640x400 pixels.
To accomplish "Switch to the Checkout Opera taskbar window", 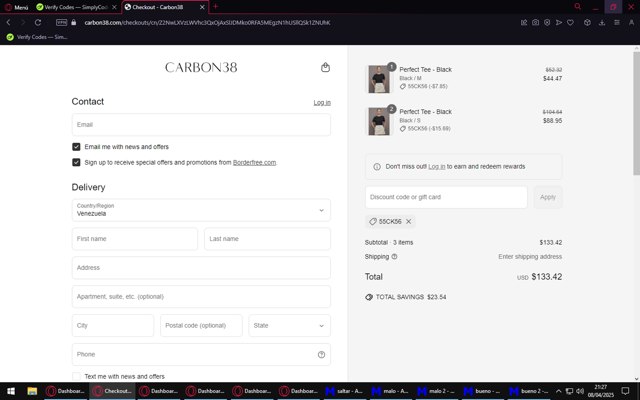I will pos(112,391).
